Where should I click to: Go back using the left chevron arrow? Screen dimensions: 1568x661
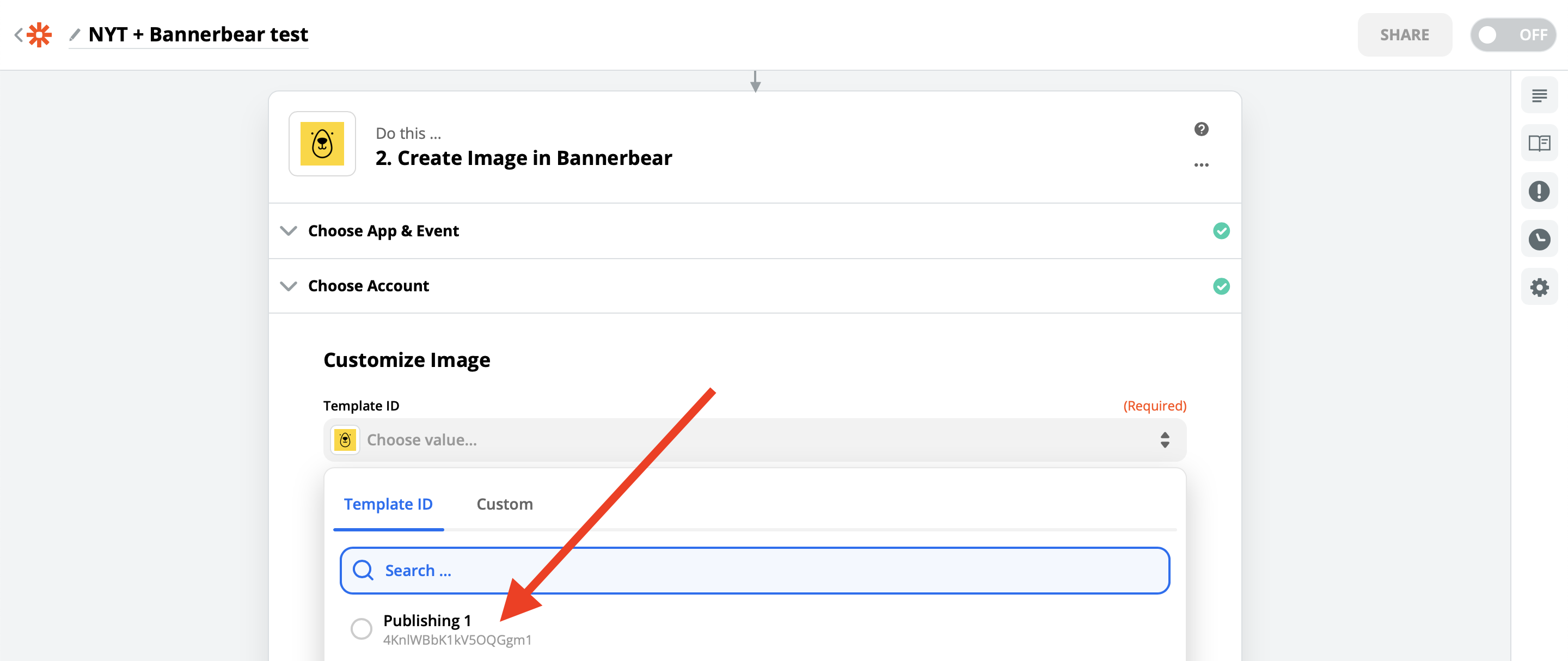19,35
